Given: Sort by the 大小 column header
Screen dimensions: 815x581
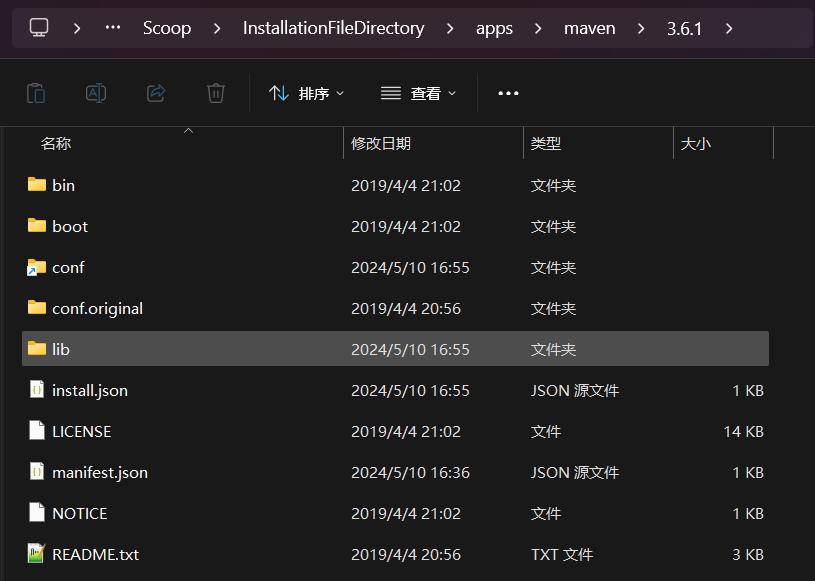Looking at the screenshot, I should point(695,144).
